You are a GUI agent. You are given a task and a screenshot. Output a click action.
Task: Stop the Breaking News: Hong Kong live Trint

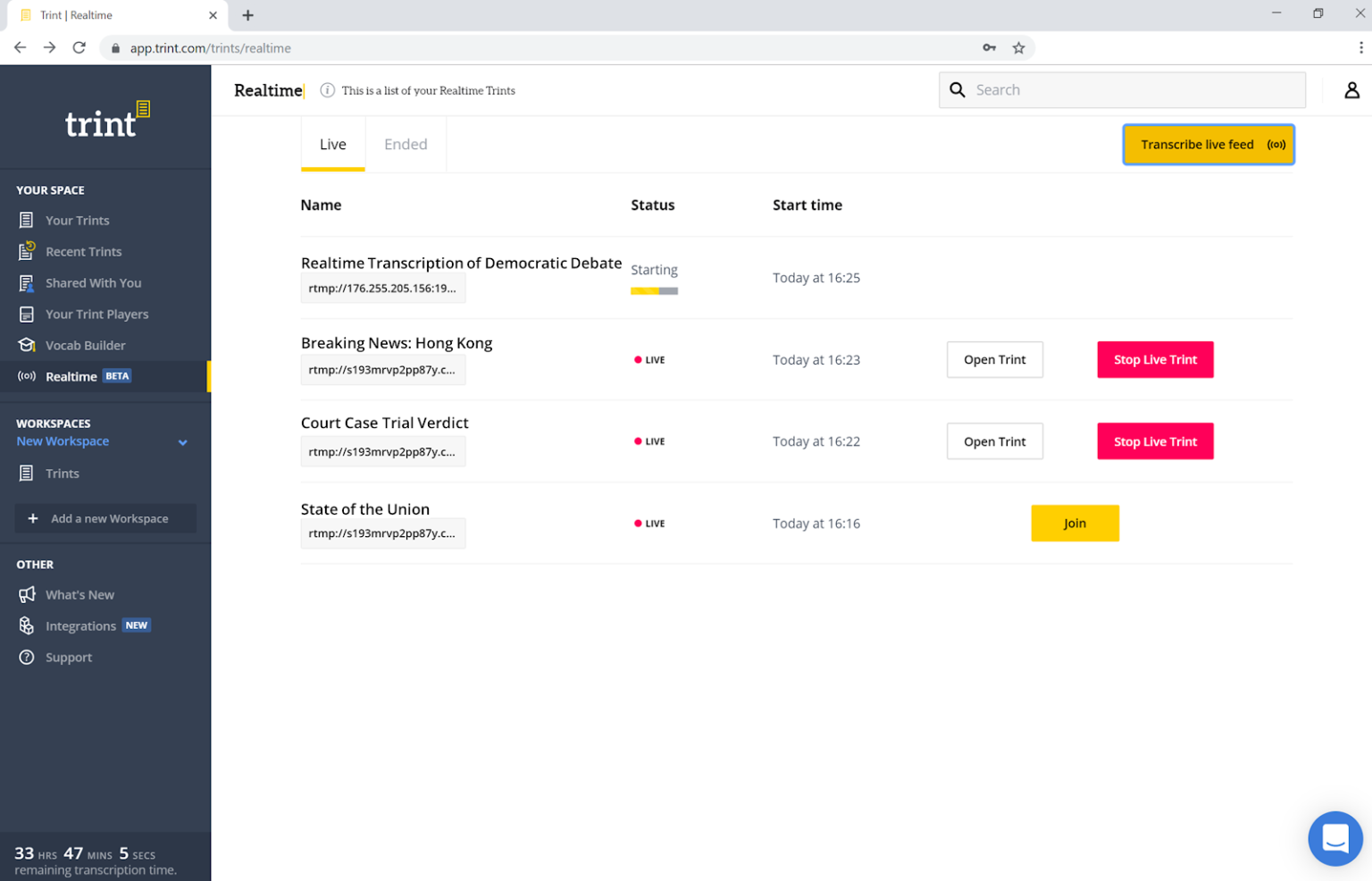pyautogui.click(x=1155, y=359)
